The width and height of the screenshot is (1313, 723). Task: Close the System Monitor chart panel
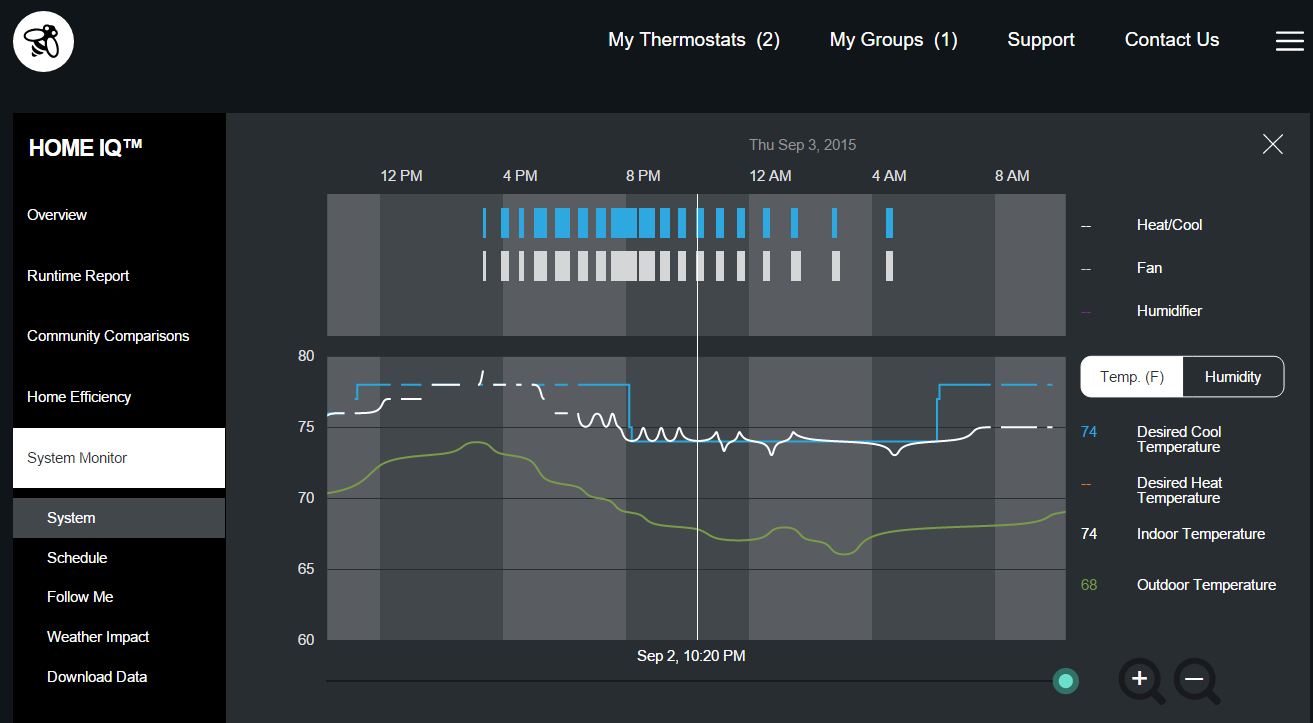(1272, 144)
